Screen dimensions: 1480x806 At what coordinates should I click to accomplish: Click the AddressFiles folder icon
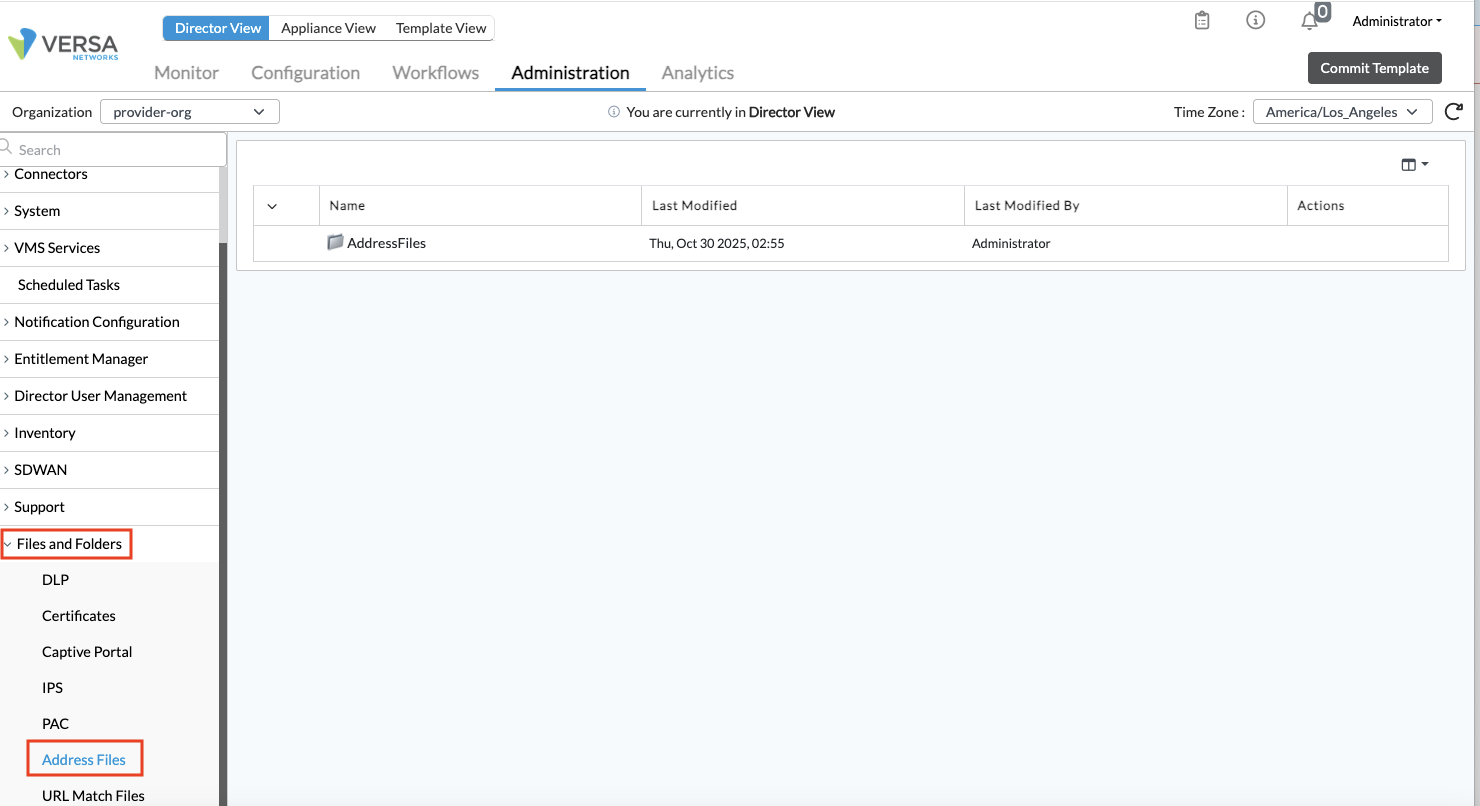point(336,243)
